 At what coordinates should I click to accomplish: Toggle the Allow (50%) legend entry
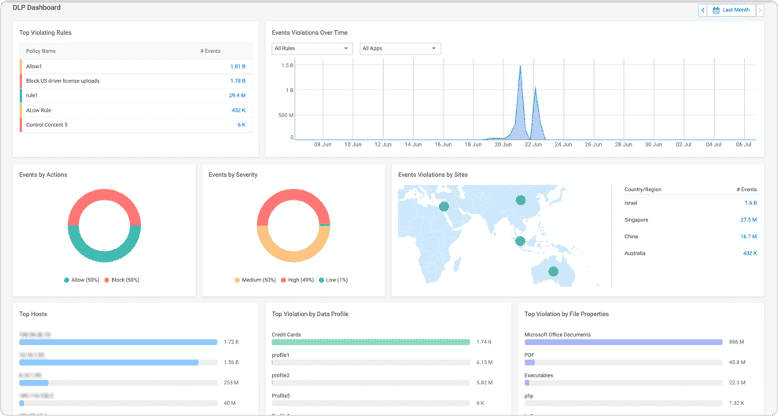click(81, 280)
